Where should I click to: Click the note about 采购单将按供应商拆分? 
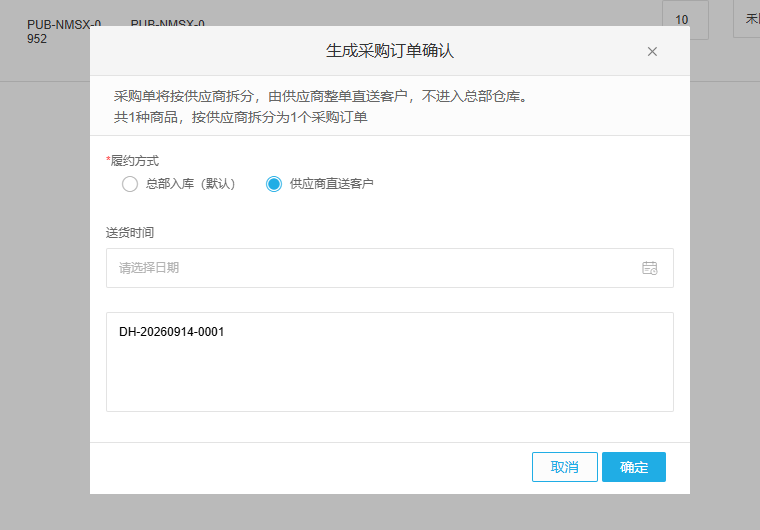tap(320, 96)
